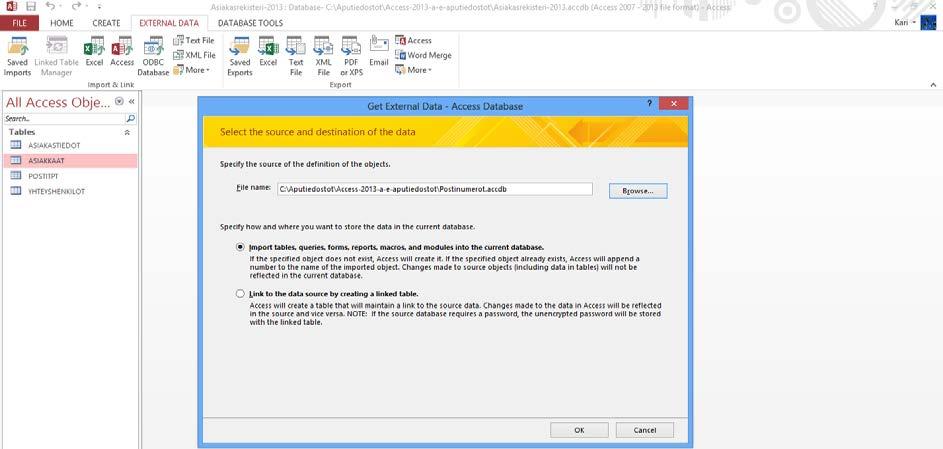The width and height of the screenshot is (943, 449).
Task: Click the main window Help question mark
Action: coord(877,5)
